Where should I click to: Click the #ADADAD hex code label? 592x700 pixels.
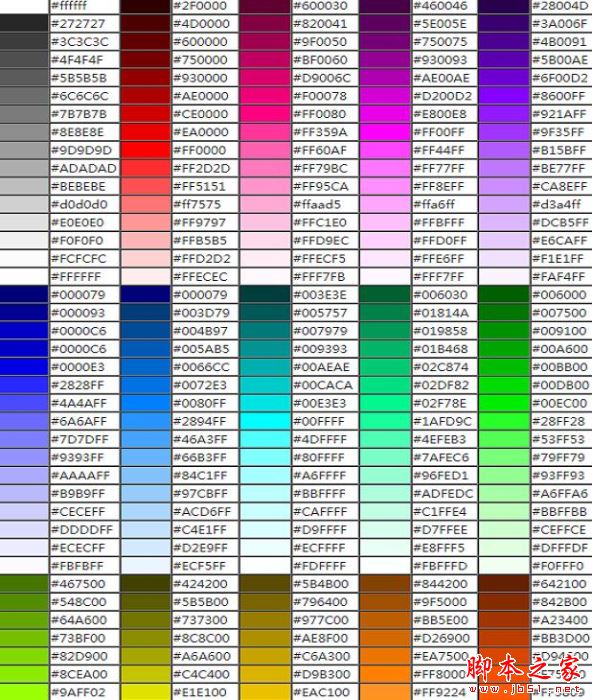point(84,168)
